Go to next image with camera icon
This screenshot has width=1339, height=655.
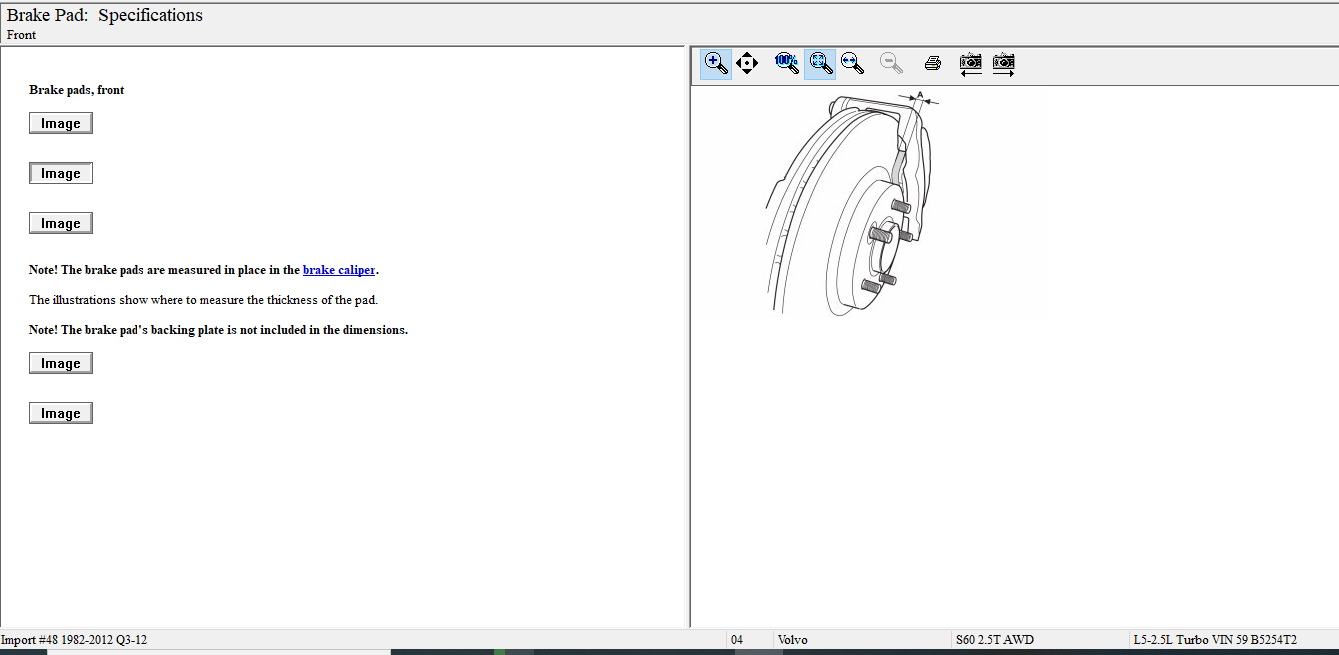point(1003,64)
